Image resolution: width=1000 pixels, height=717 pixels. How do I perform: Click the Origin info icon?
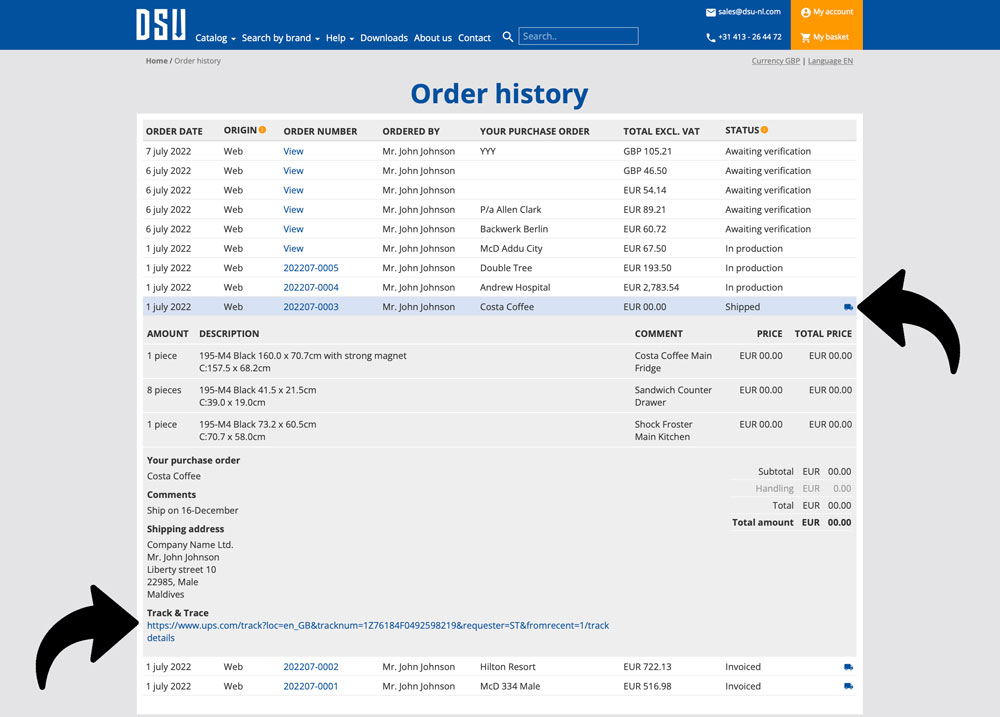click(x=262, y=130)
